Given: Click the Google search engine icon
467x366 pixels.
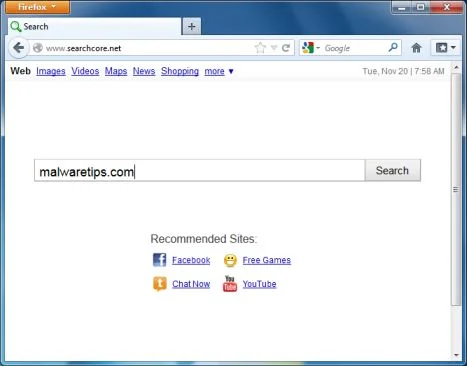Looking at the screenshot, I should click(308, 48).
